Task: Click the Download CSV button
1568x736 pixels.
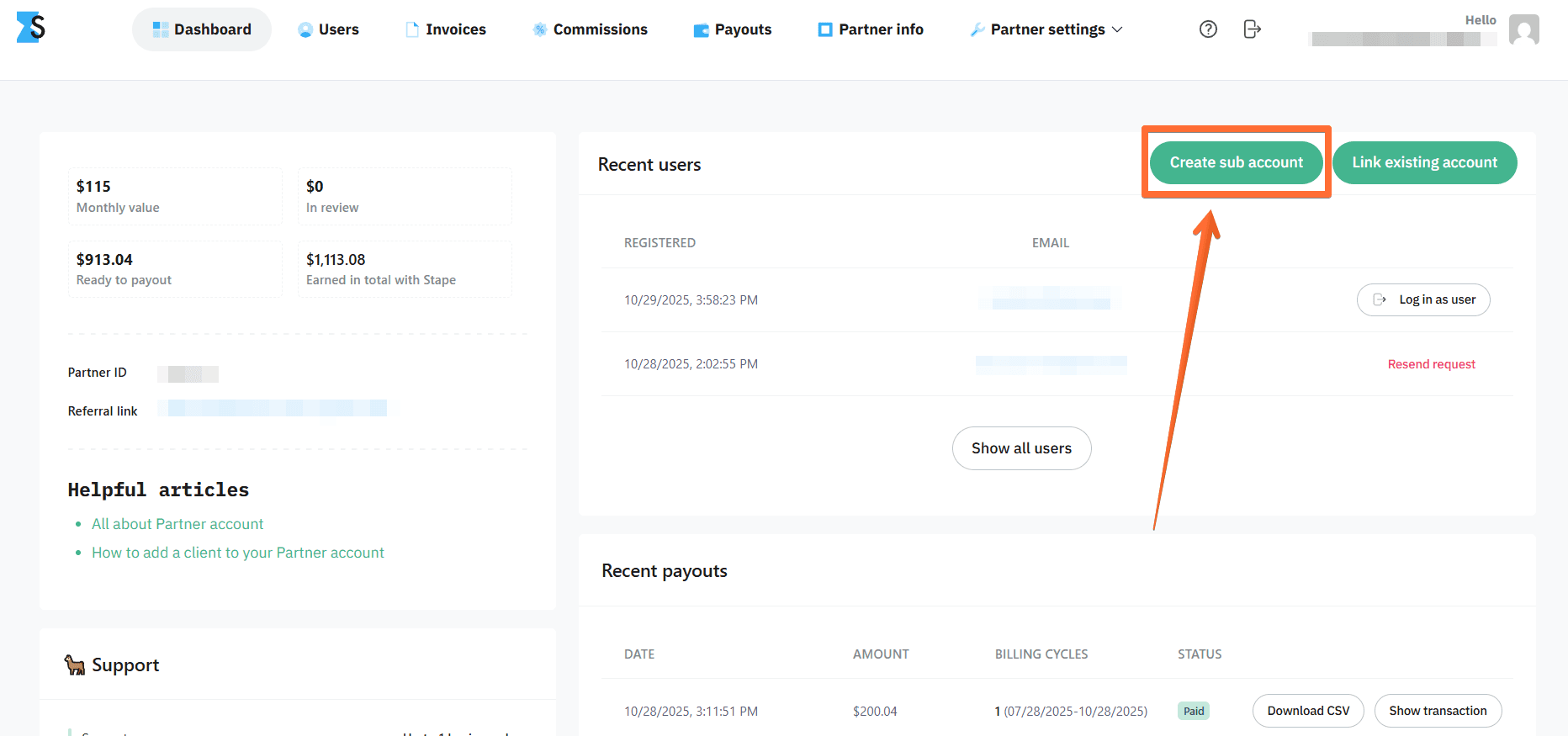Action: click(1308, 711)
